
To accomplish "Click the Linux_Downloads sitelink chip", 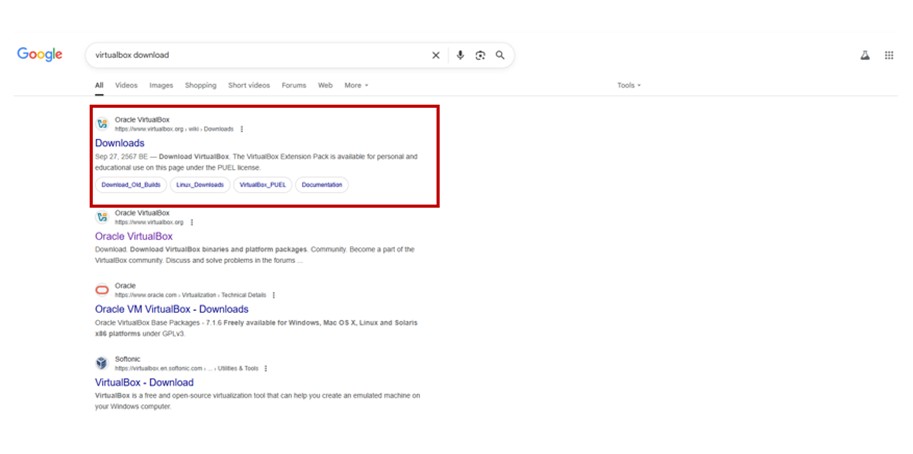I will (199, 185).
